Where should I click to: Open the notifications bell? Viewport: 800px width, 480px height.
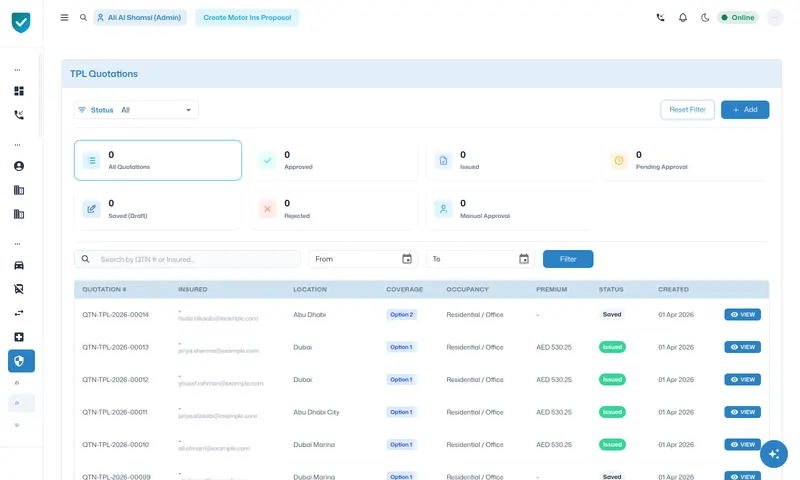coord(683,17)
